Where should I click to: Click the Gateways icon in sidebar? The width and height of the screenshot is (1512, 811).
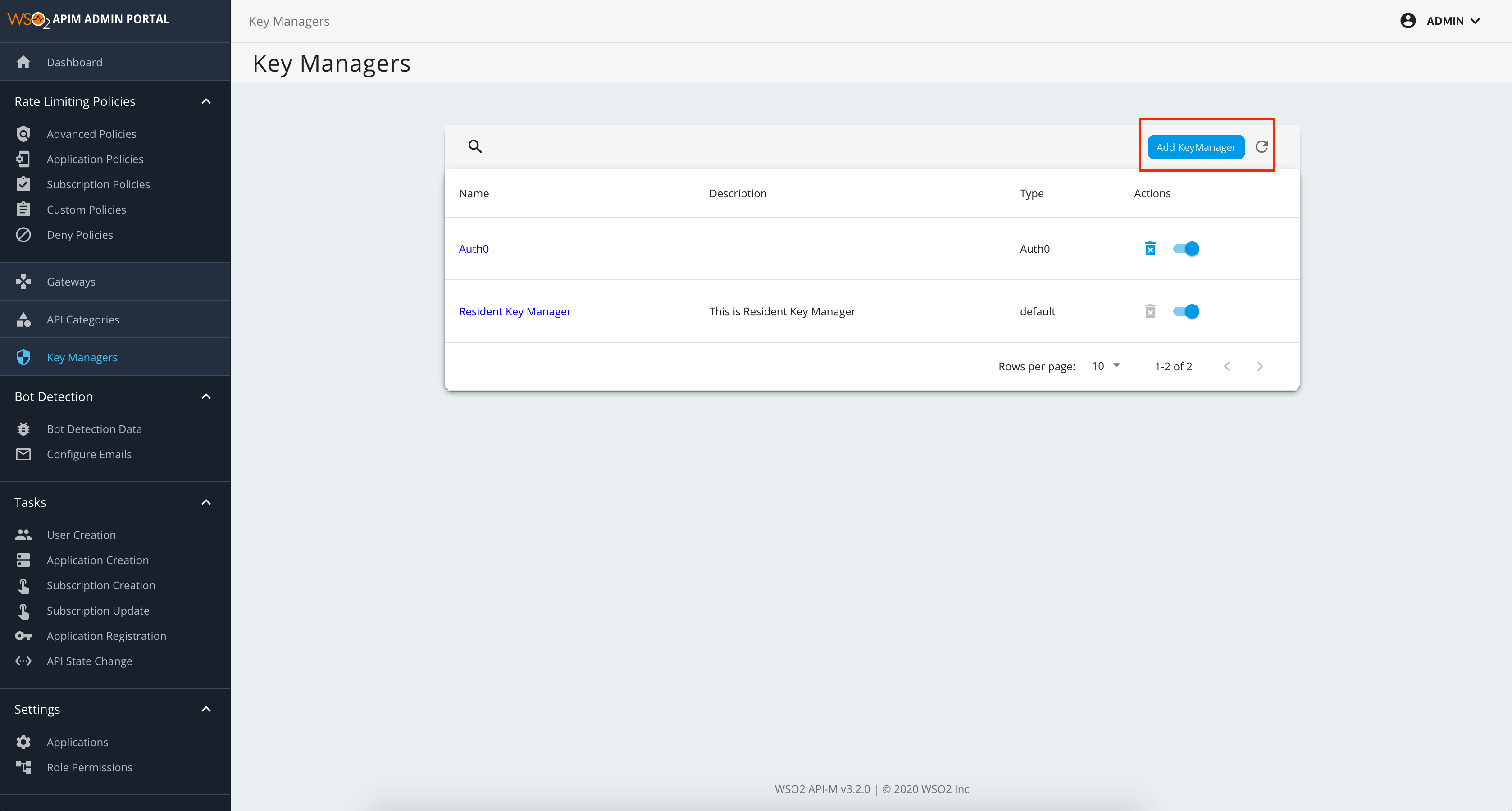(23, 282)
